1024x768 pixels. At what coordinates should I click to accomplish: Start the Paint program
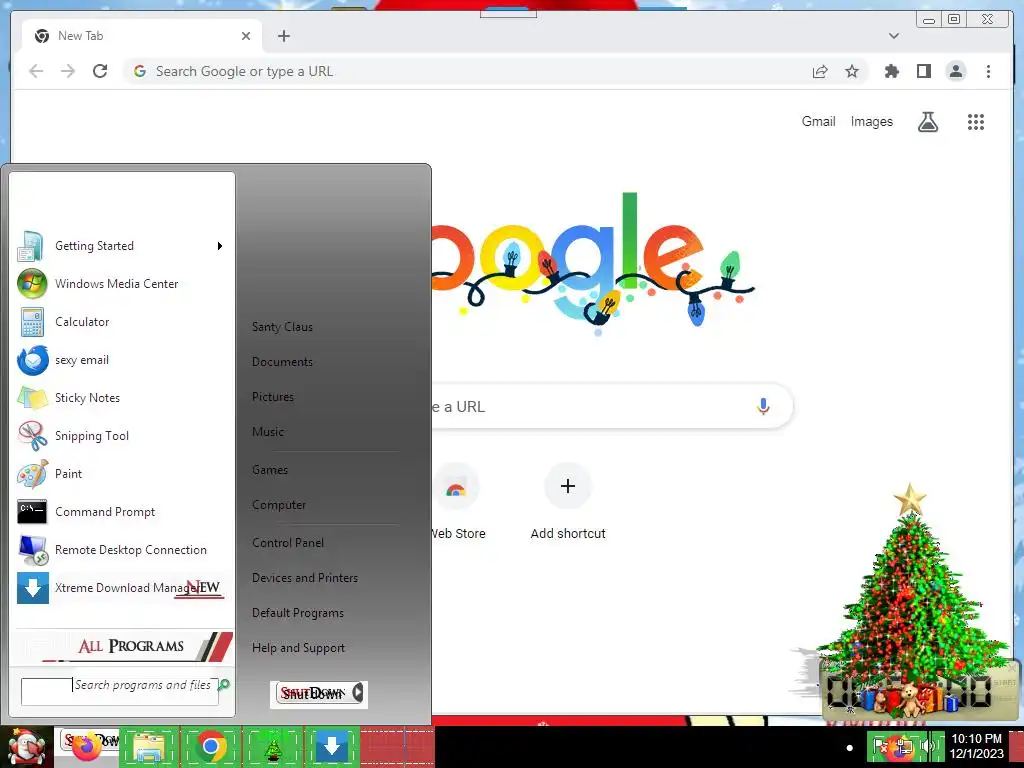121,473
